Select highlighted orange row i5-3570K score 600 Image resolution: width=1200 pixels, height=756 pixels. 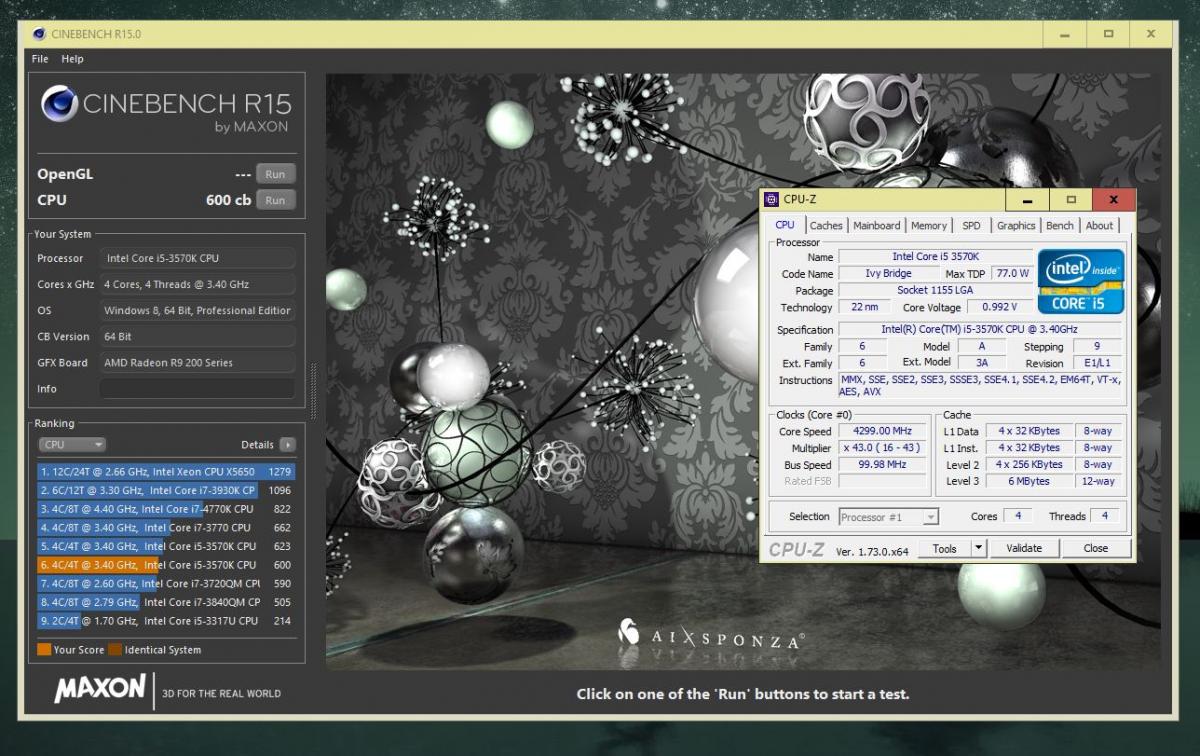click(166, 565)
